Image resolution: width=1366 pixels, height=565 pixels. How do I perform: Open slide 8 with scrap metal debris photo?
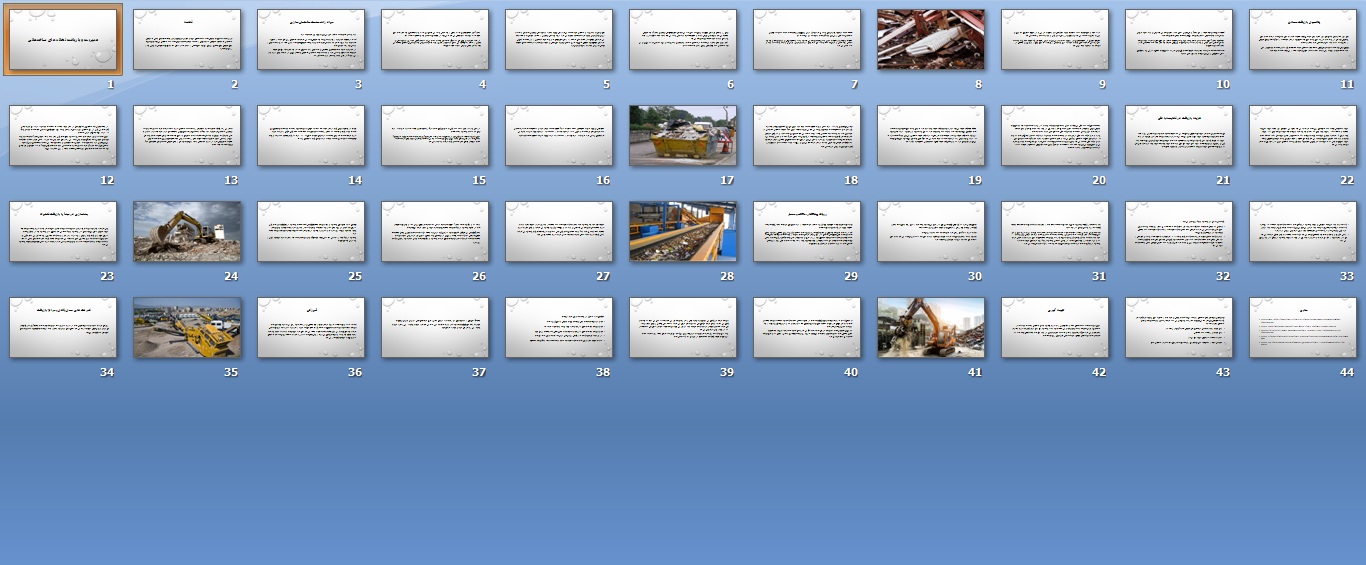(x=931, y=40)
